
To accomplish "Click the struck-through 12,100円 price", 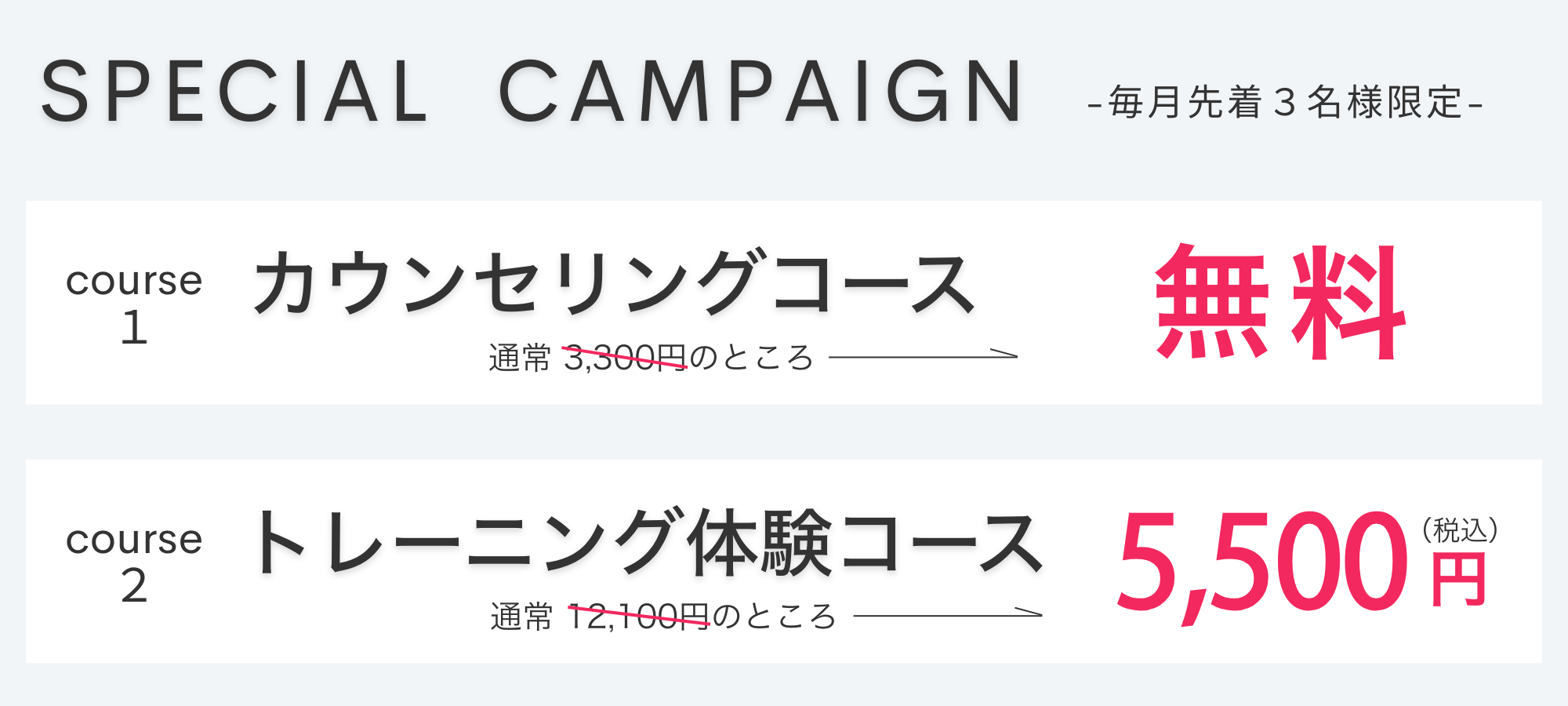I will tap(639, 617).
